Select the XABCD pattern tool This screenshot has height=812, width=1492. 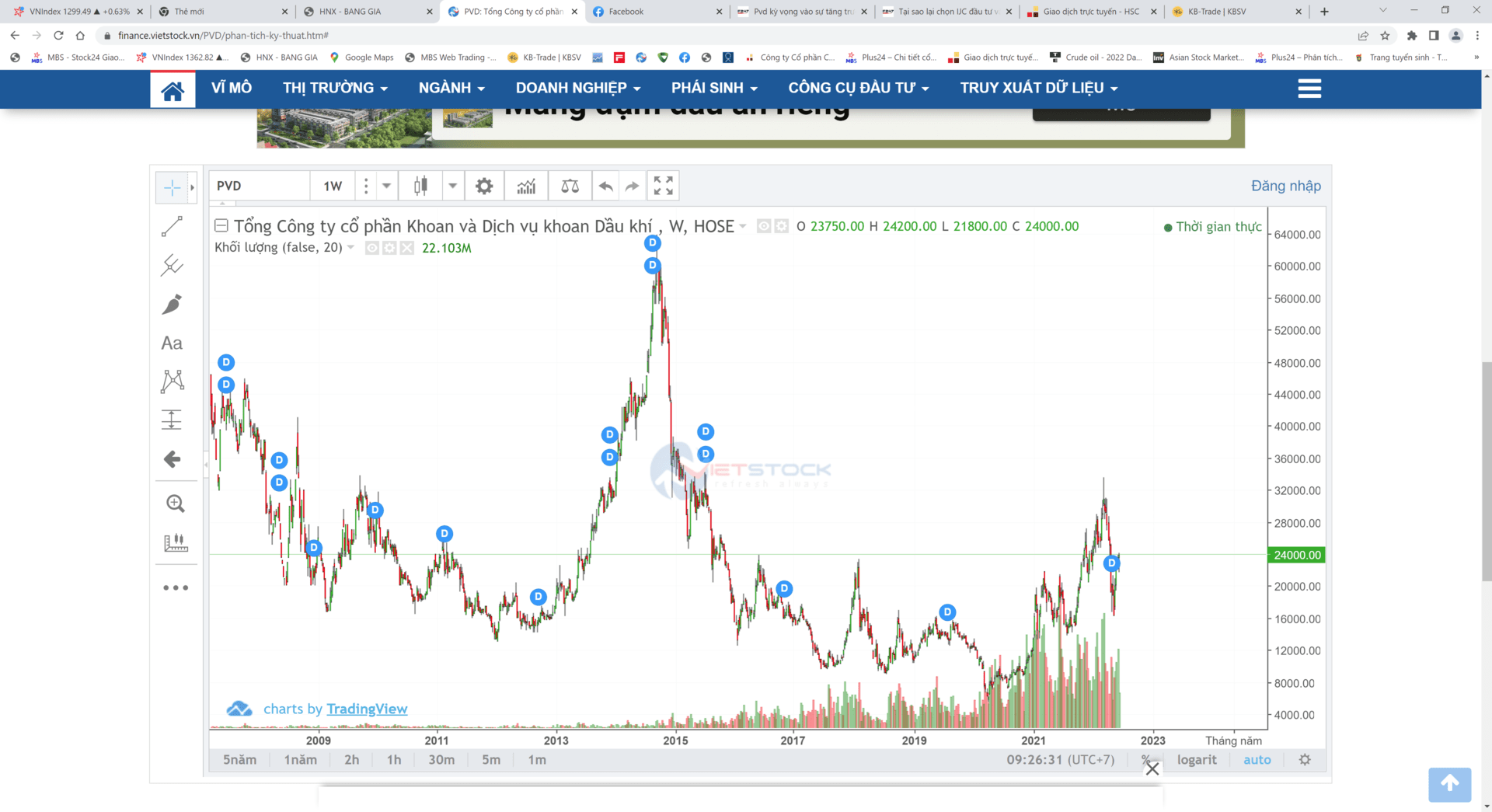(x=172, y=381)
